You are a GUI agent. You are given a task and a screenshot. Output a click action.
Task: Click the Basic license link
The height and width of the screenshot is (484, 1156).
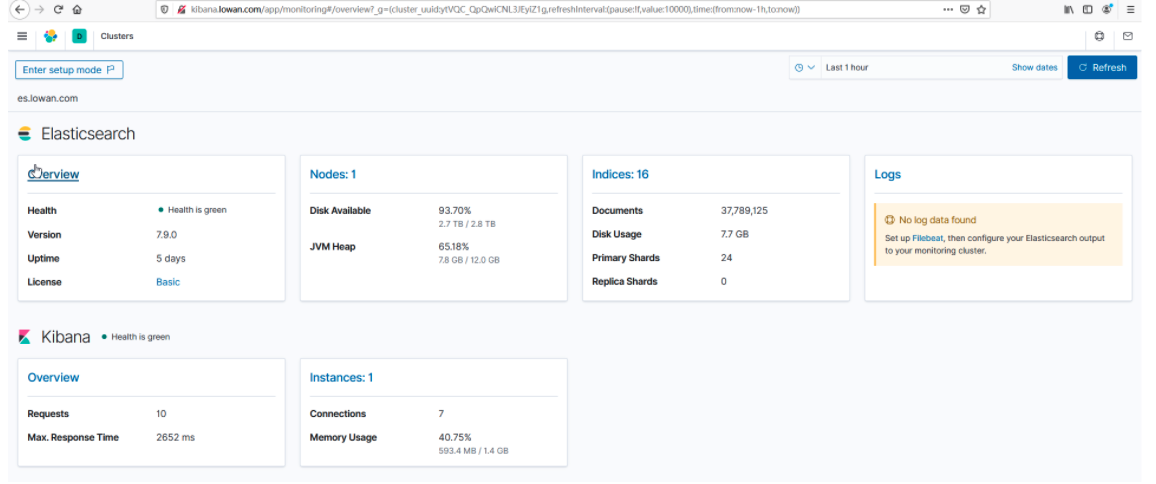tap(167, 282)
